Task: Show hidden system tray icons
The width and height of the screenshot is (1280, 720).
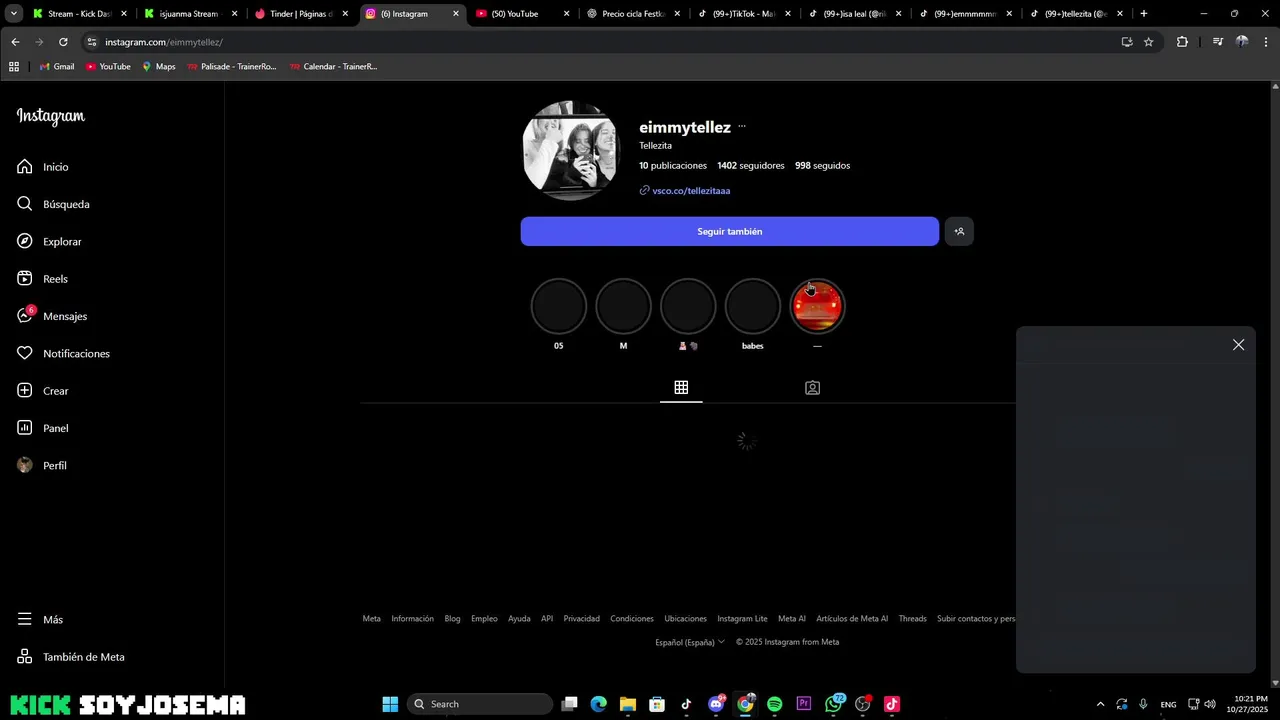Action: (1100, 704)
